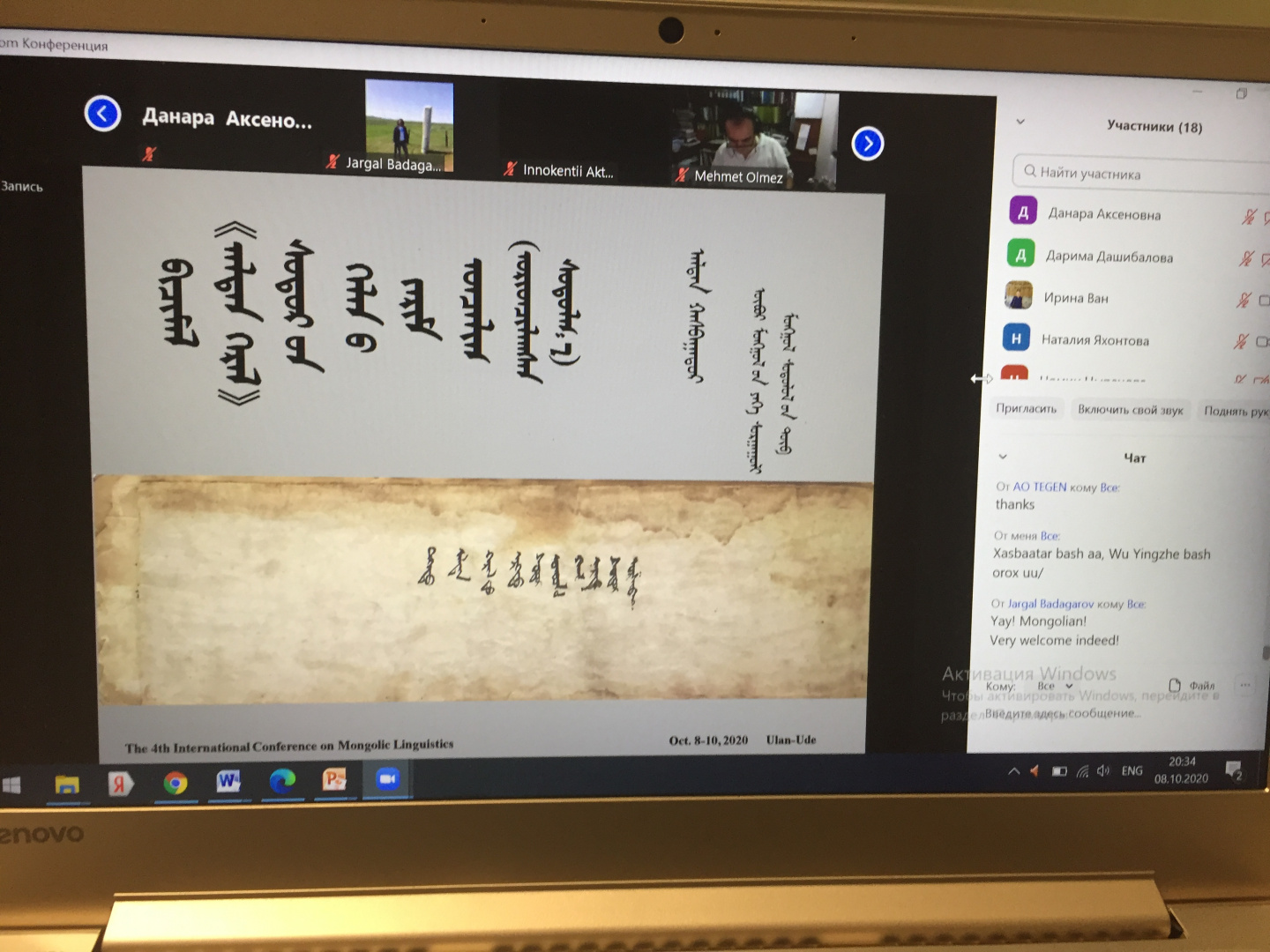Open the chat more options ellipsis

[1244, 684]
